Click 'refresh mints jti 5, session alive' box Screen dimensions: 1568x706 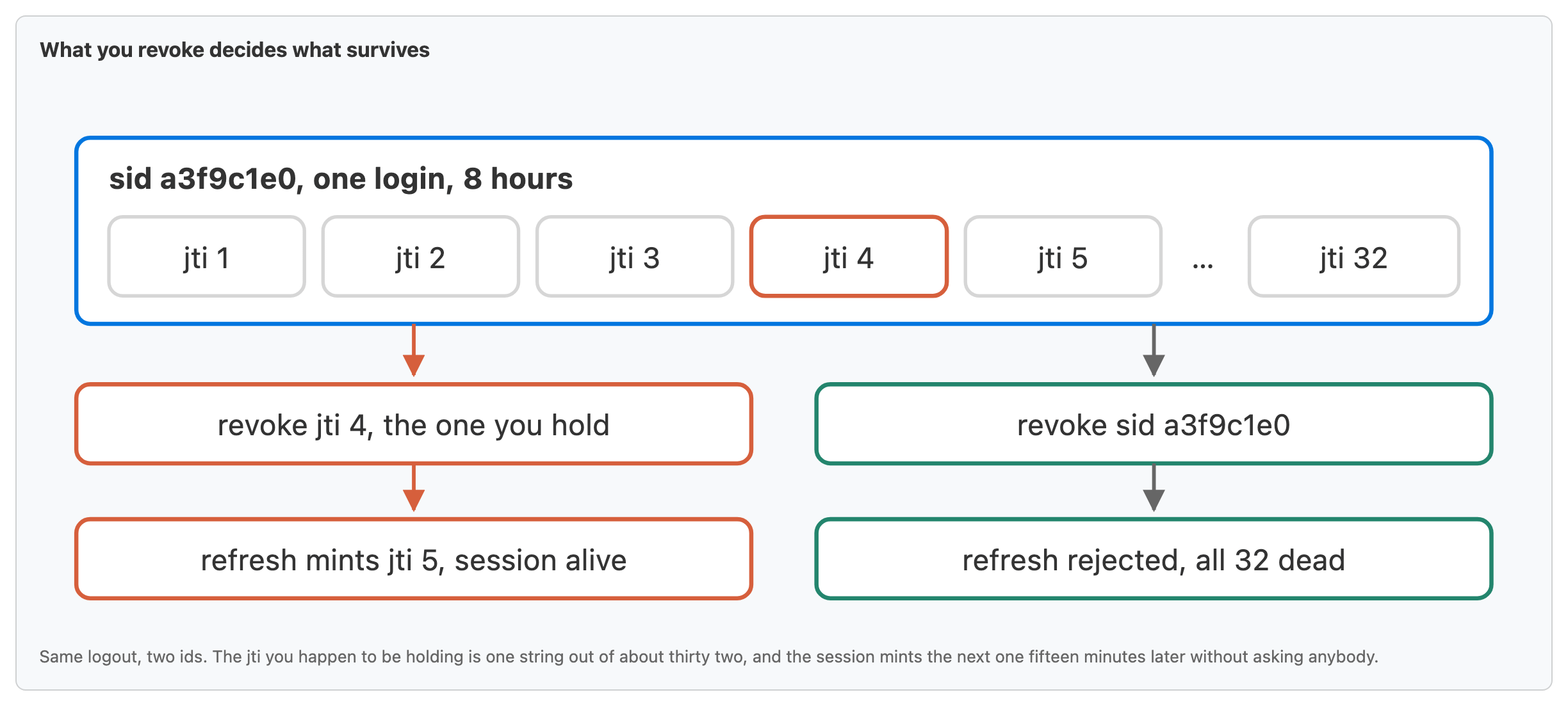(414, 559)
